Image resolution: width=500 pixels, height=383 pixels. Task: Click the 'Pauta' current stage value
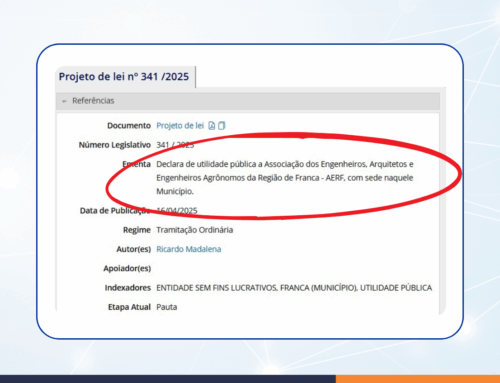coord(167,307)
